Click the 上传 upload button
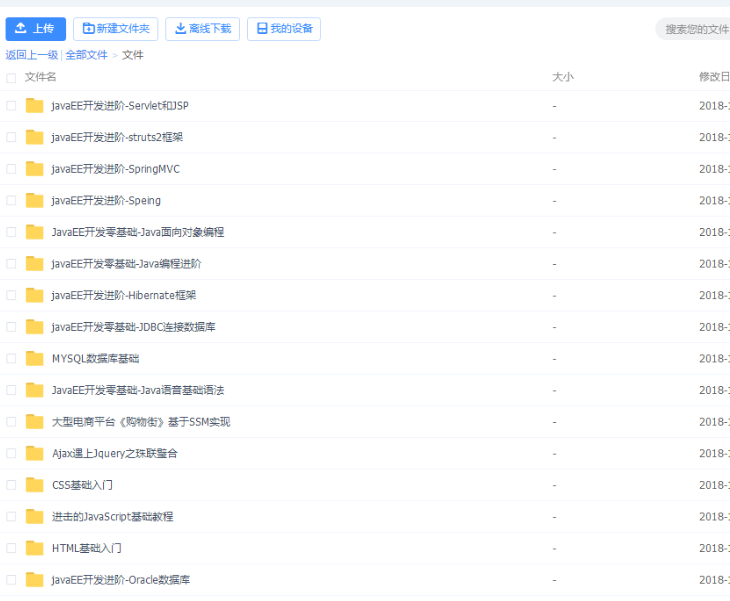730x601 pixels. (35, 29)
